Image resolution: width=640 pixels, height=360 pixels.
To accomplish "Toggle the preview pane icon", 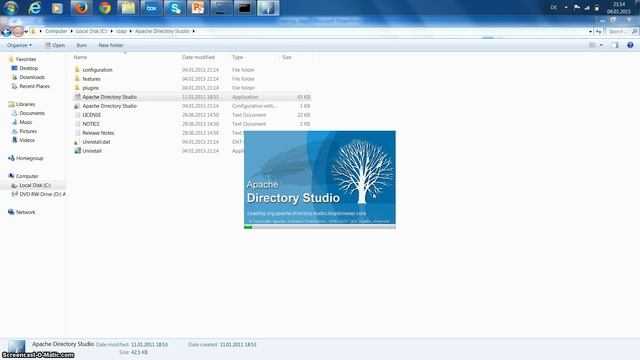I will (x=615, y=45).
